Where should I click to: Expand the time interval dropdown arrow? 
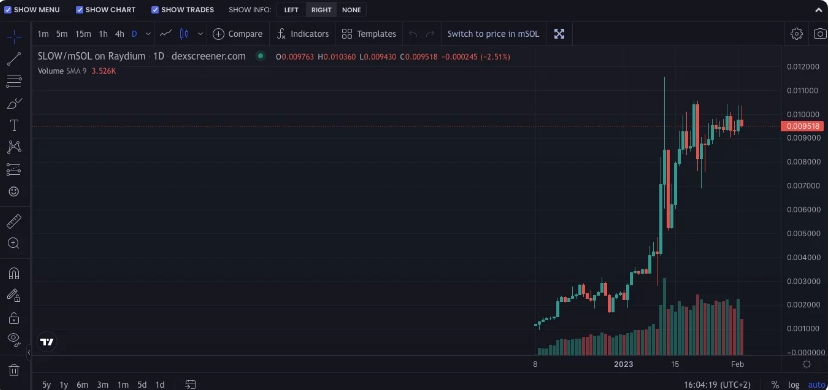pyautogui.click(x=148, y=34)
